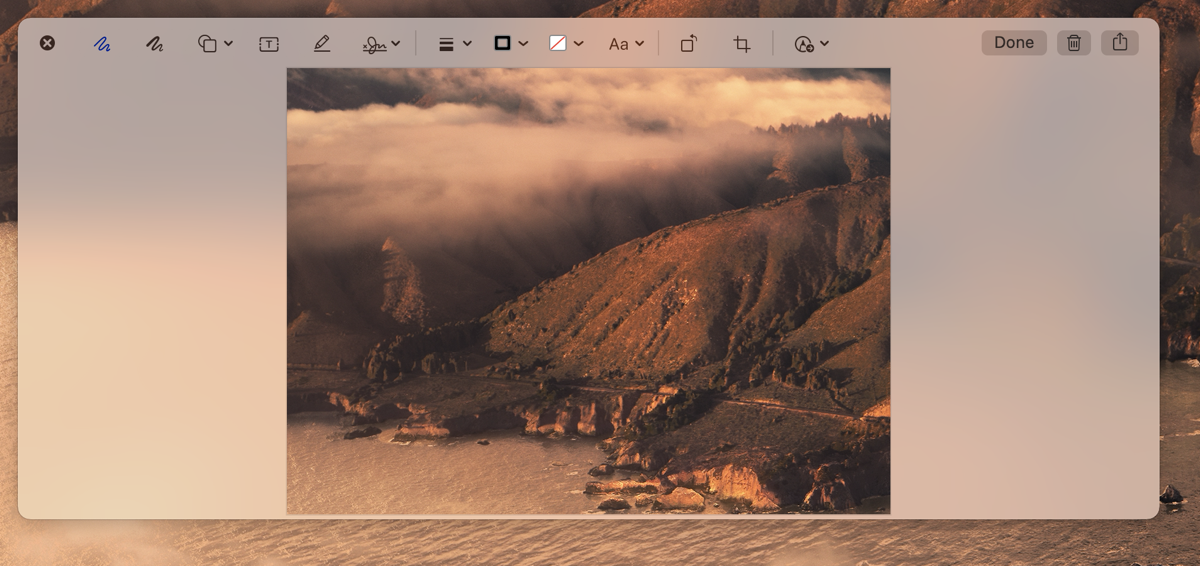Activate the Crop tool
The height and width of the screenshot is (566, 1200).
click(x=741, y=44)
